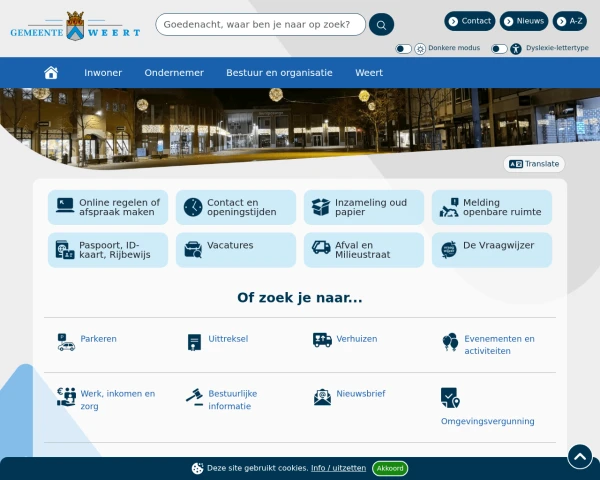Image resolution: width=600 pixels, height=480 pixels.
Task: Click the euro people icon for Werk, inkomen
Action: (66, 397)
